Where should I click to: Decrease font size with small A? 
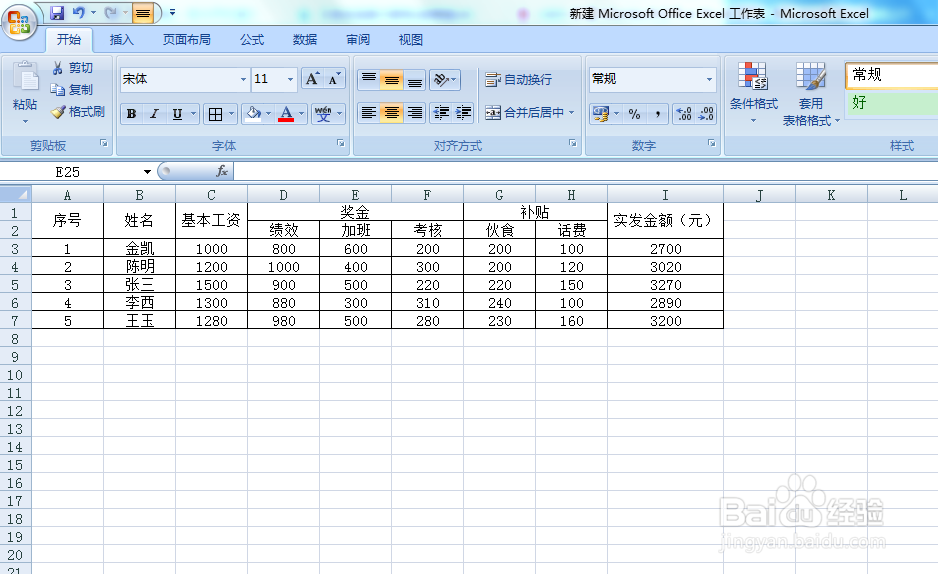pyautogui.click(x=334, y=79)
